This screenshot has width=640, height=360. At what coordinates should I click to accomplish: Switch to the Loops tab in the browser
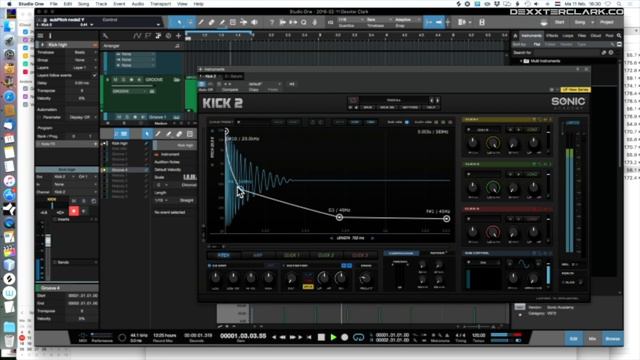coord(568,36)
